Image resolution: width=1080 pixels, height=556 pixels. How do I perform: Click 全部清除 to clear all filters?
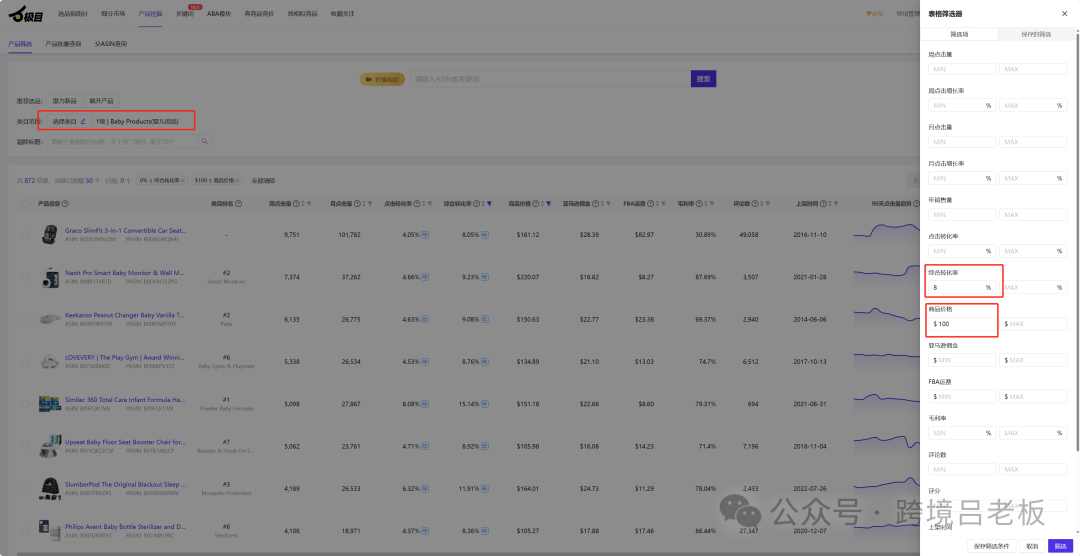(x=263, y=181)
